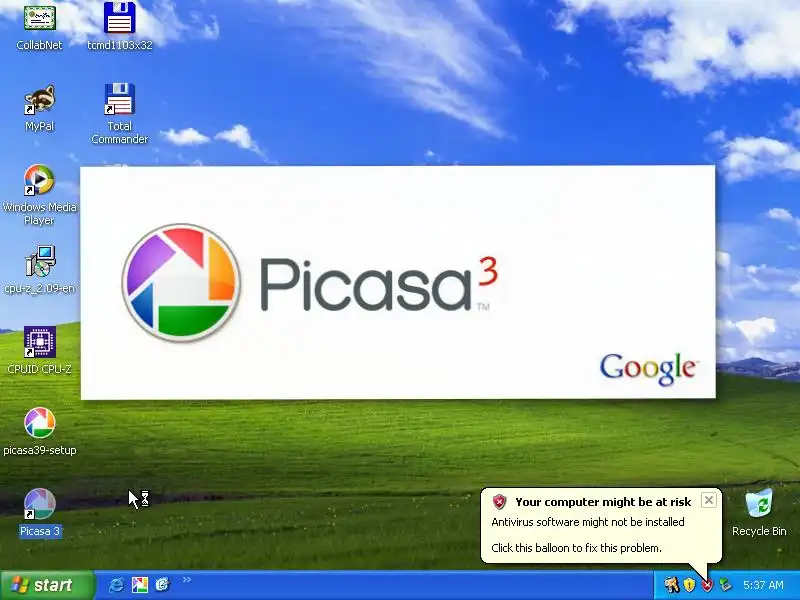The image size is (800, 600).
Task: Click the 5:37 AM taskbar clock
Action: (x=763, y=585)
